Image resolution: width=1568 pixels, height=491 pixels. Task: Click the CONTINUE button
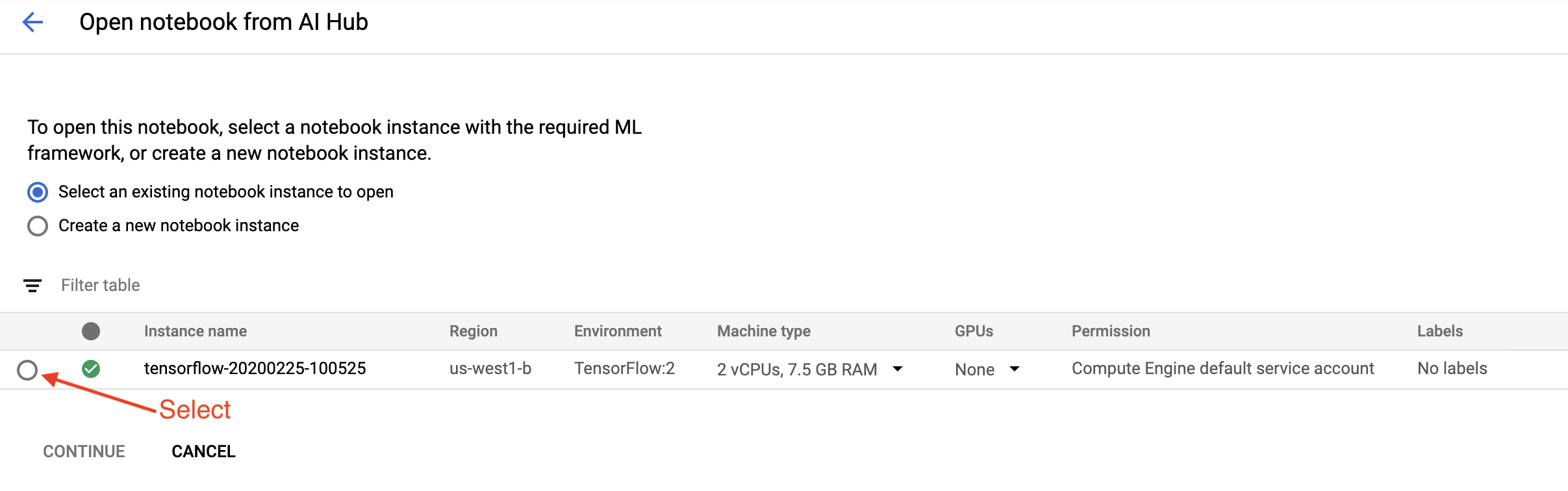(x=84, y=451)
